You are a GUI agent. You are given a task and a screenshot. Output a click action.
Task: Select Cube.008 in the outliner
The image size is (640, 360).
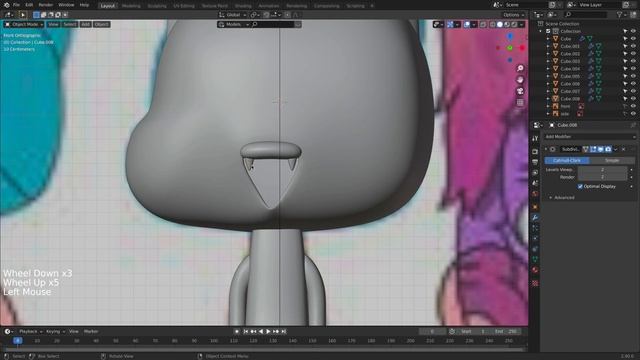point(570,99)
